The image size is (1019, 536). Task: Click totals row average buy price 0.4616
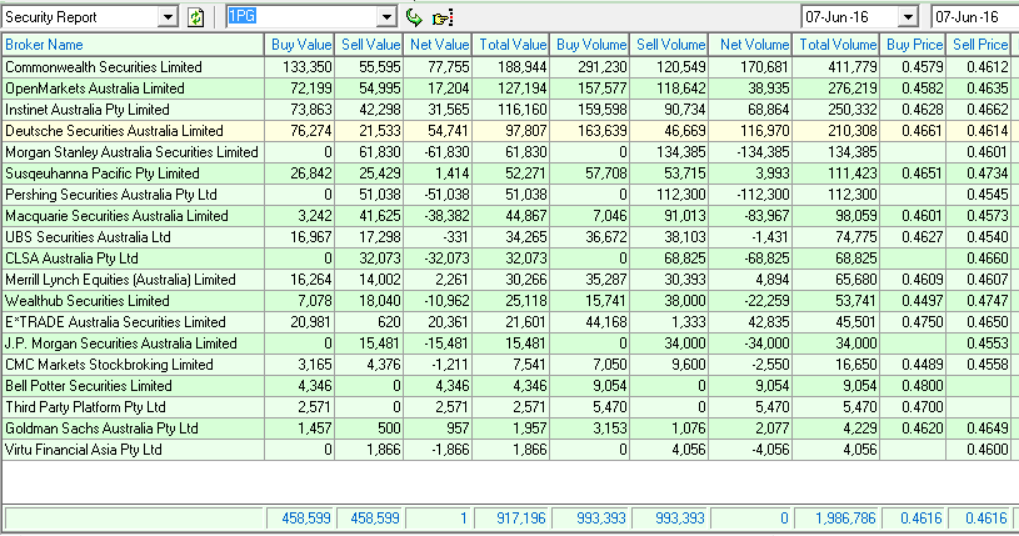914,518
